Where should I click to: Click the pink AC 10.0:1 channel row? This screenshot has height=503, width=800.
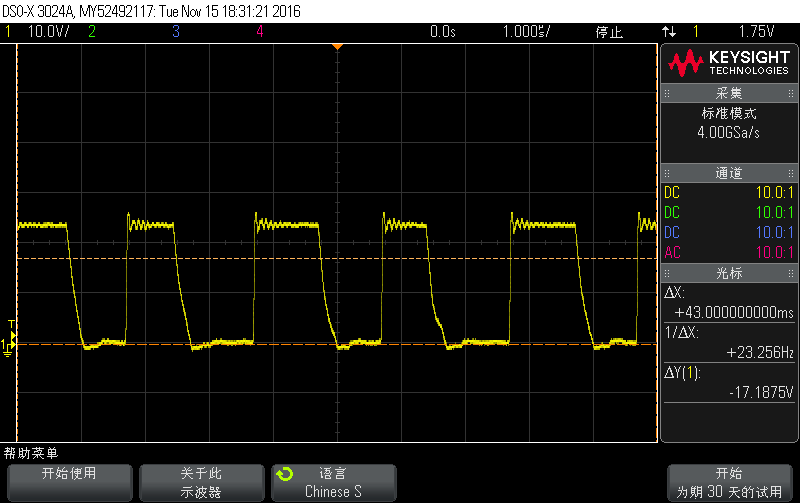729,253
